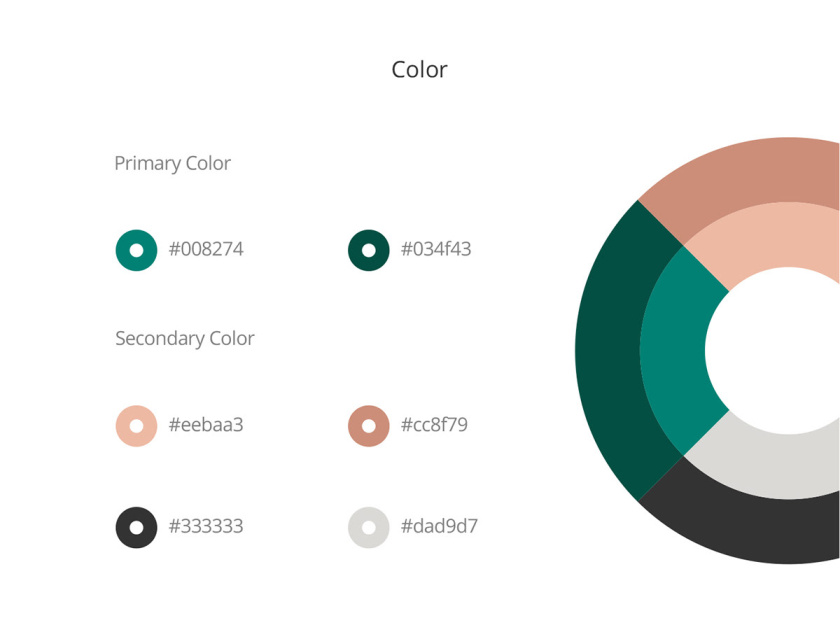This screenshot has height=625, width=840.
Task: Pick the #dad9d7 light gray swatch
Action: [368, 527]
